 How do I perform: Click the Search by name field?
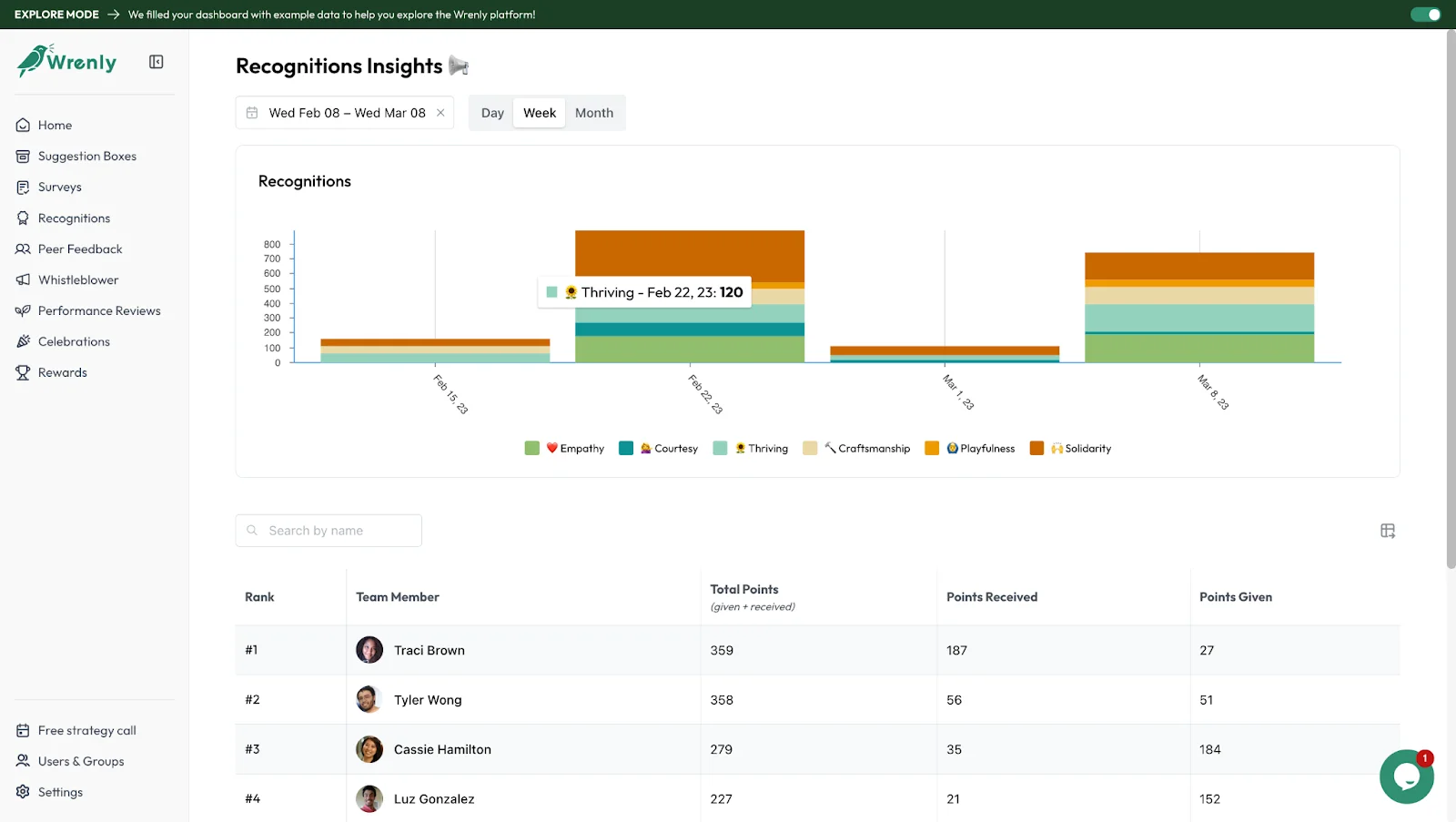[328, 530]
